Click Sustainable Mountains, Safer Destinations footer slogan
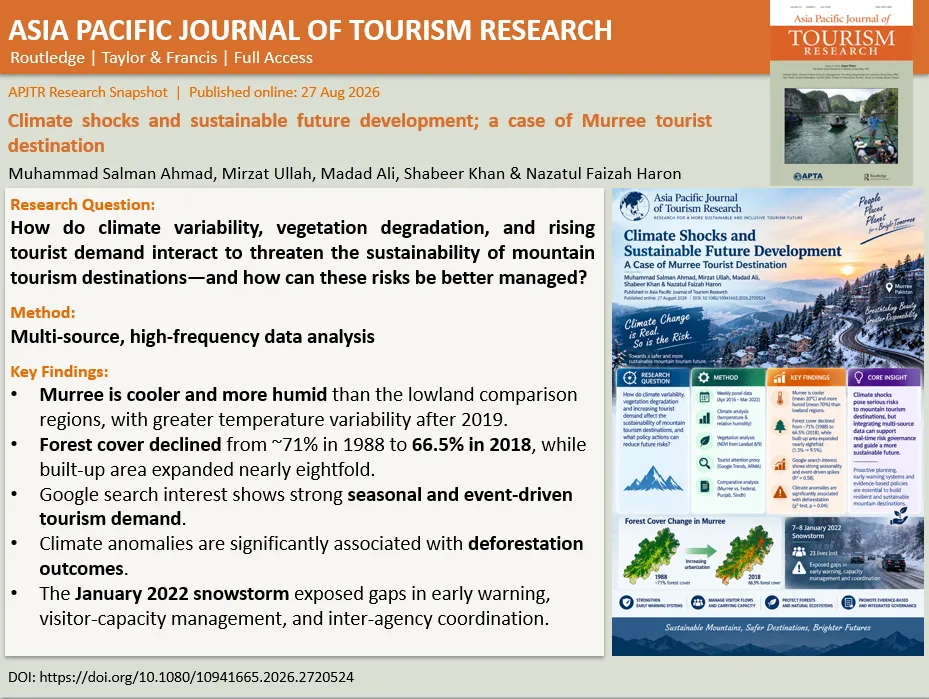929x699 pixels. tap(767, 627)
